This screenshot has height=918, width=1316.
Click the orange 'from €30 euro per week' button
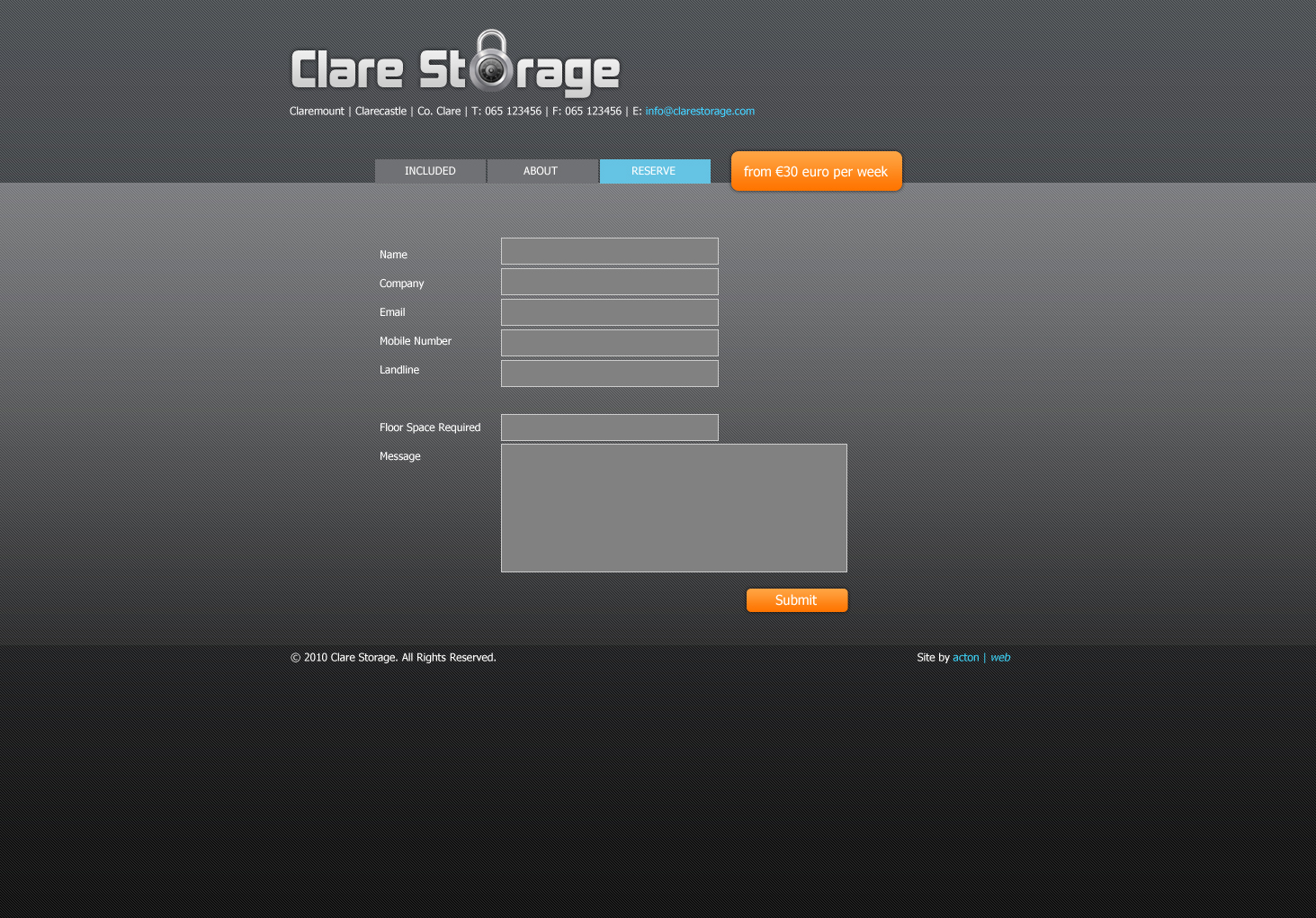(815, 171)
